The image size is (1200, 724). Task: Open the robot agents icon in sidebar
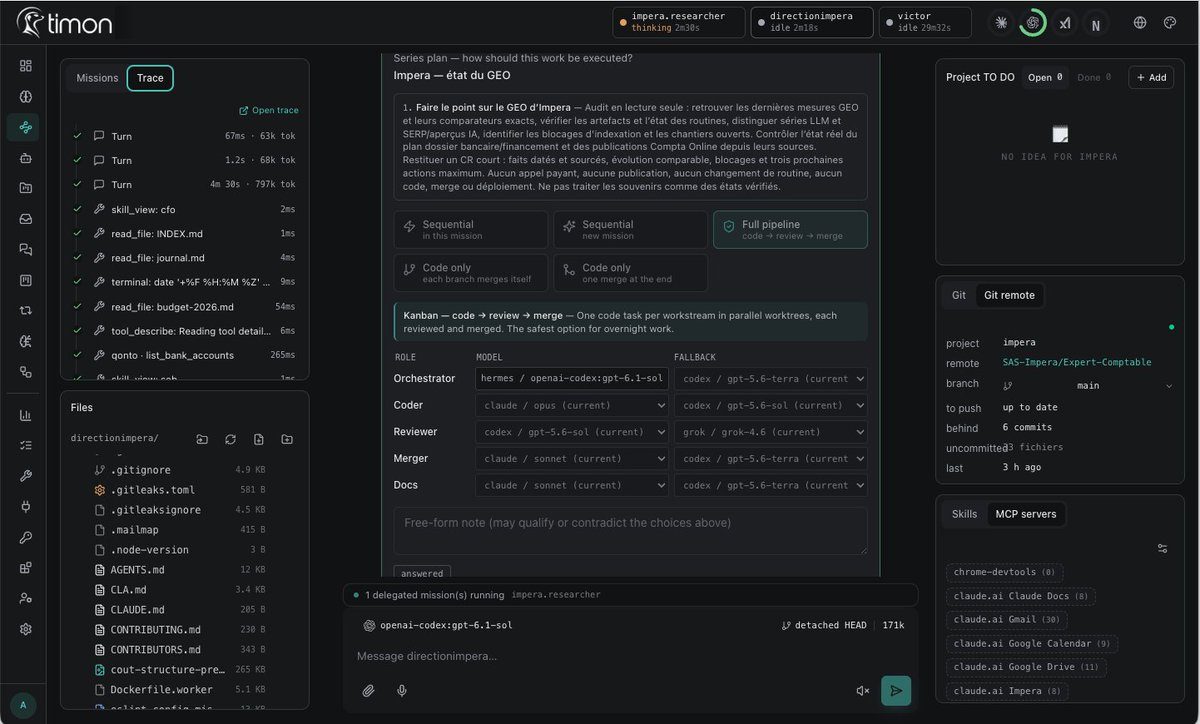(26, 158)
